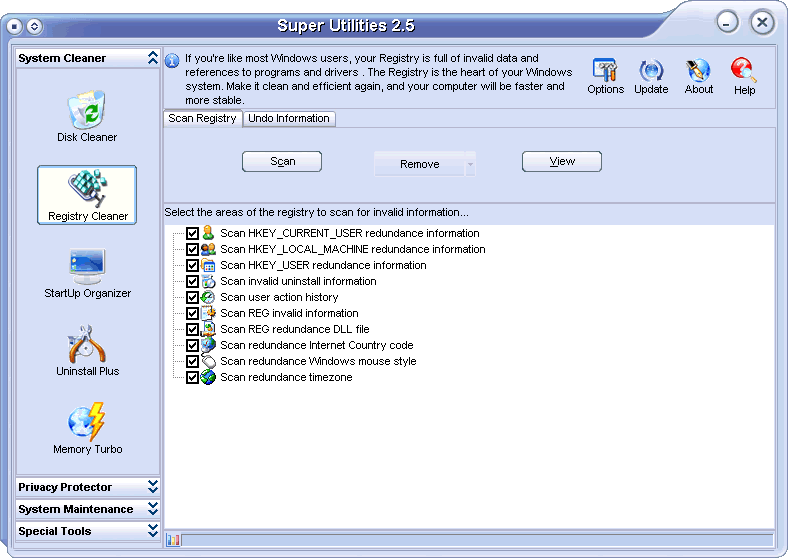788x558 pixels.
Task: Click the View button
Action: 562,161
